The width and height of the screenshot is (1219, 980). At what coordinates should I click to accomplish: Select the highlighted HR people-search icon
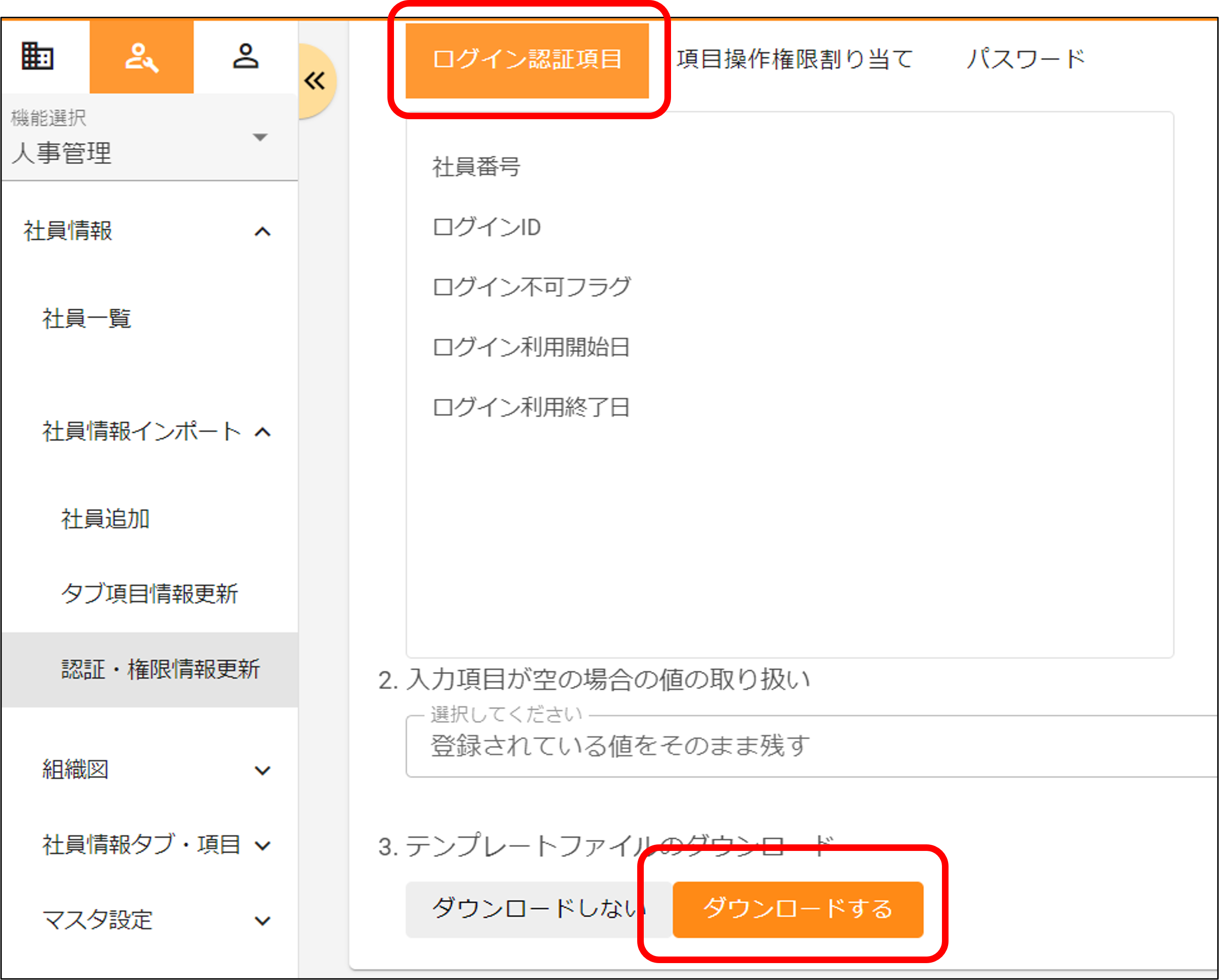pos(141,56)
